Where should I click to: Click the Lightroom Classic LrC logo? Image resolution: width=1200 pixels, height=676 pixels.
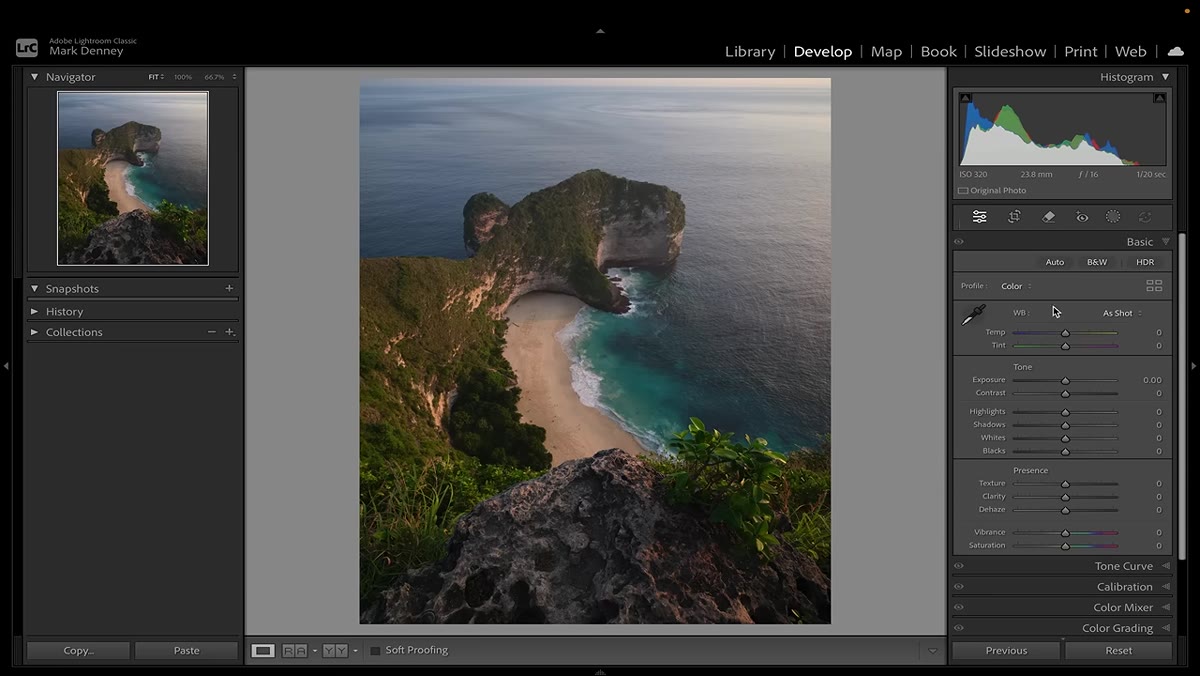27,47
